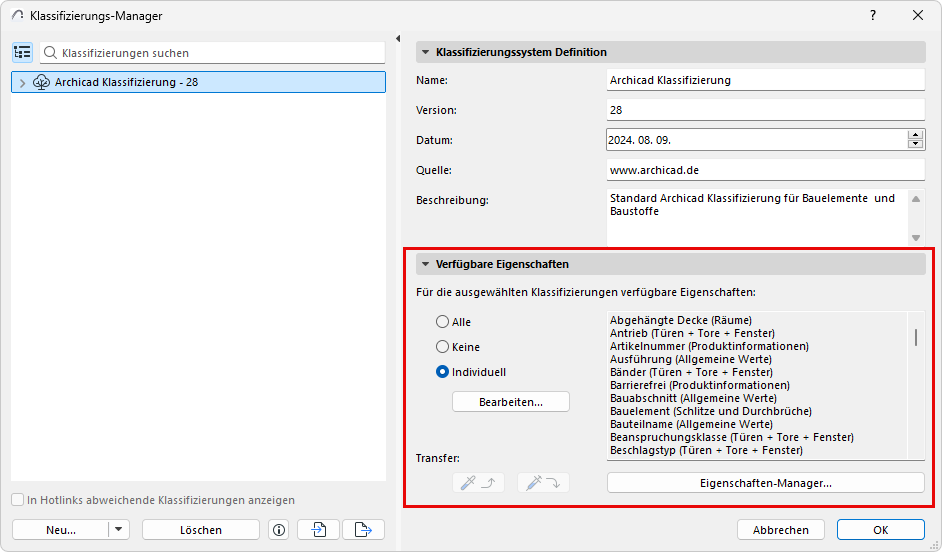Click Abgehängte Decke (Räume) entry
942x552 pixels.
[x=681, y=320]
